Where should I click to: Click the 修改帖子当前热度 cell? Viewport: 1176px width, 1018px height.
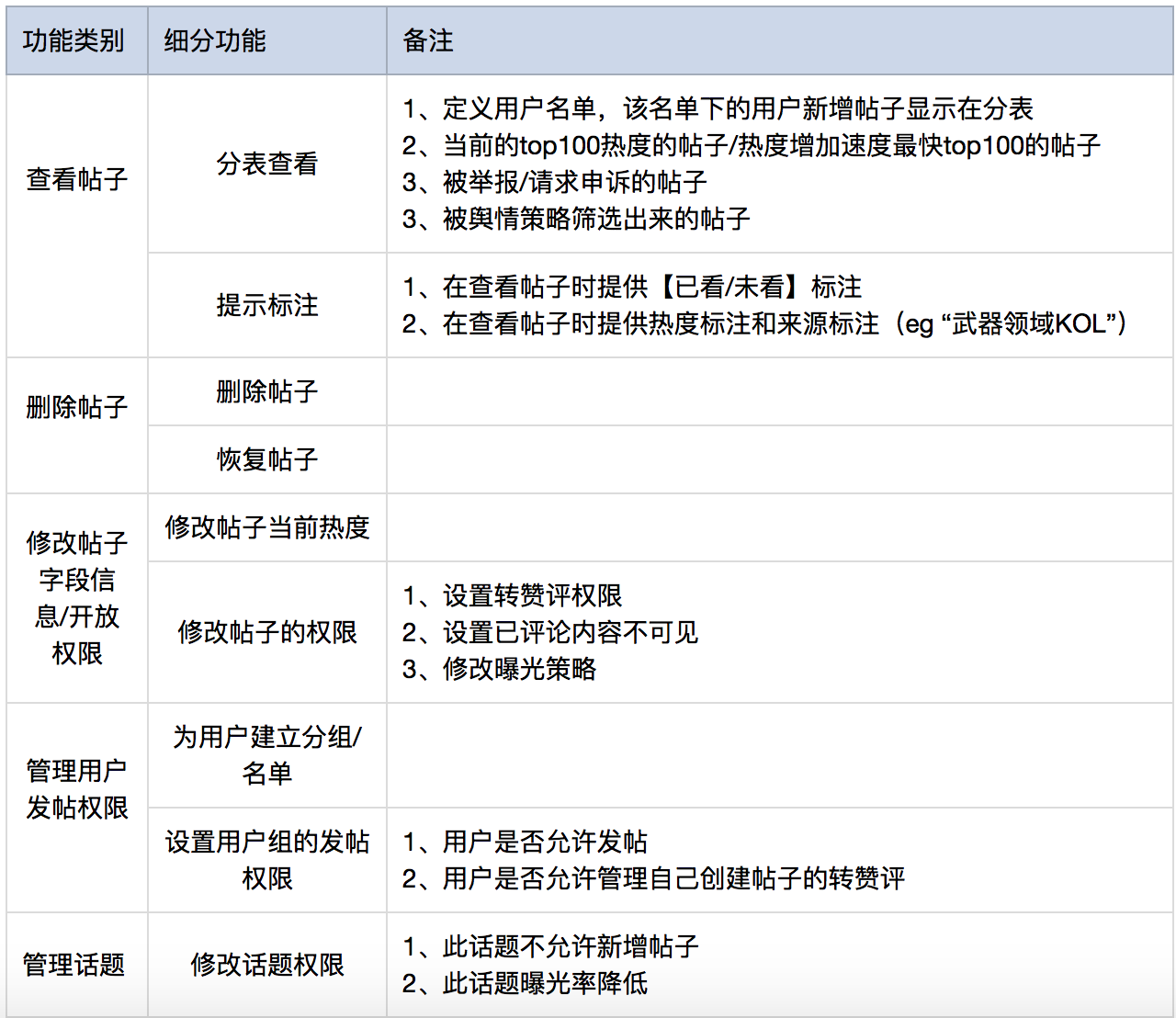pos(267,527)
